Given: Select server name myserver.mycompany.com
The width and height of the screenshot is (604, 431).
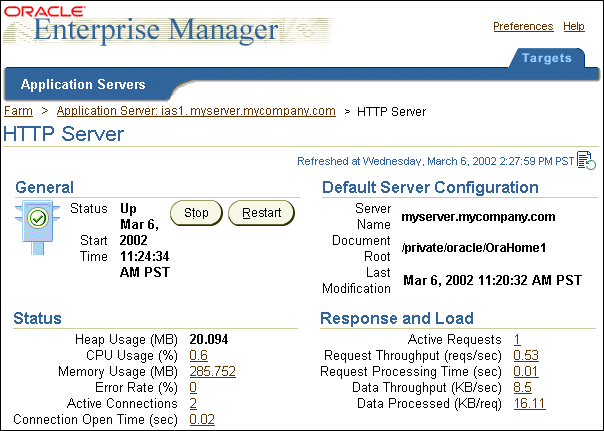Looking at the screenshot, I should point(478,217).
